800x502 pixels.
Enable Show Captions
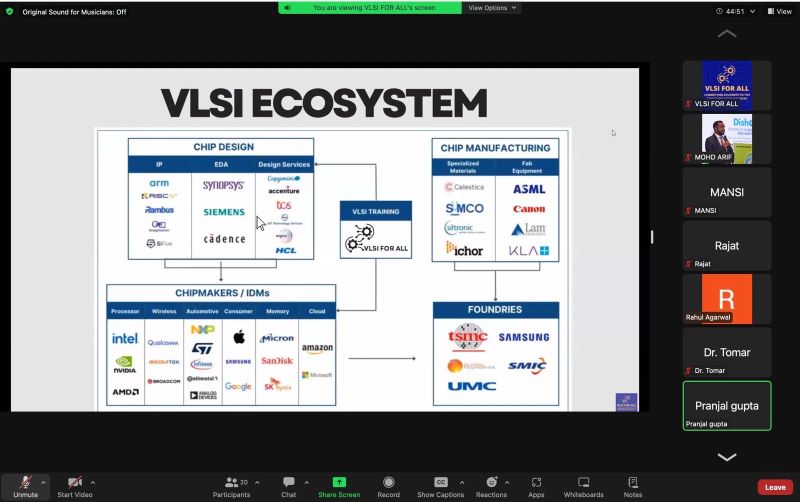(440, 487)
